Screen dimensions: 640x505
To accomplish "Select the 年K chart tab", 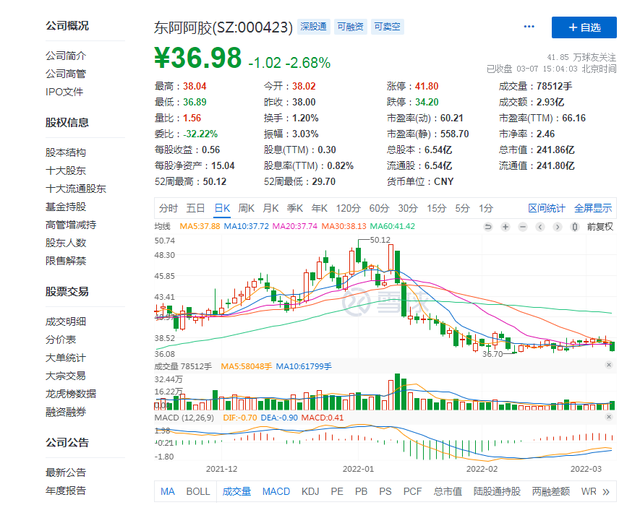I will point(319,209).
